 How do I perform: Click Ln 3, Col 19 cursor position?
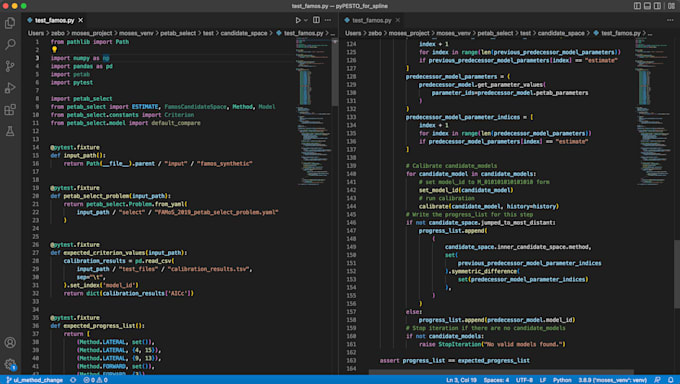461,380
